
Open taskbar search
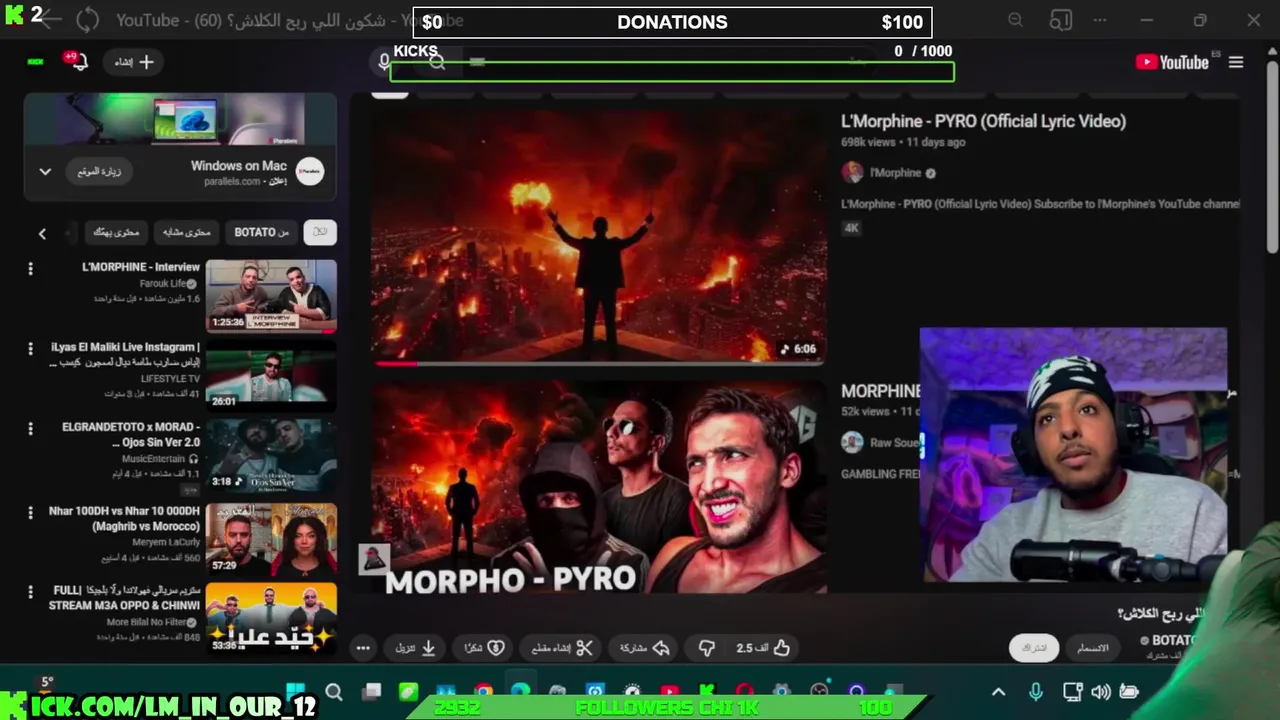pos(334,692)
